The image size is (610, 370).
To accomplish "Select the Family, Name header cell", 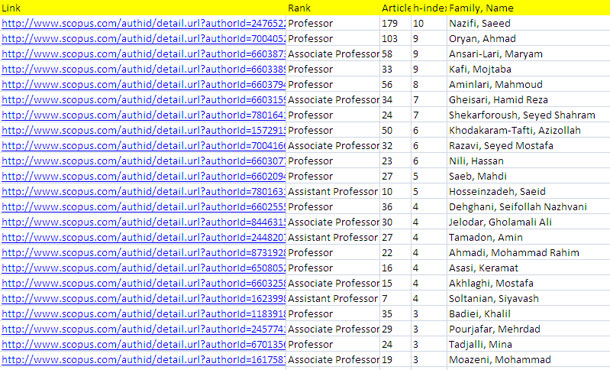I will pyautogui.click(x=529, y=8).
